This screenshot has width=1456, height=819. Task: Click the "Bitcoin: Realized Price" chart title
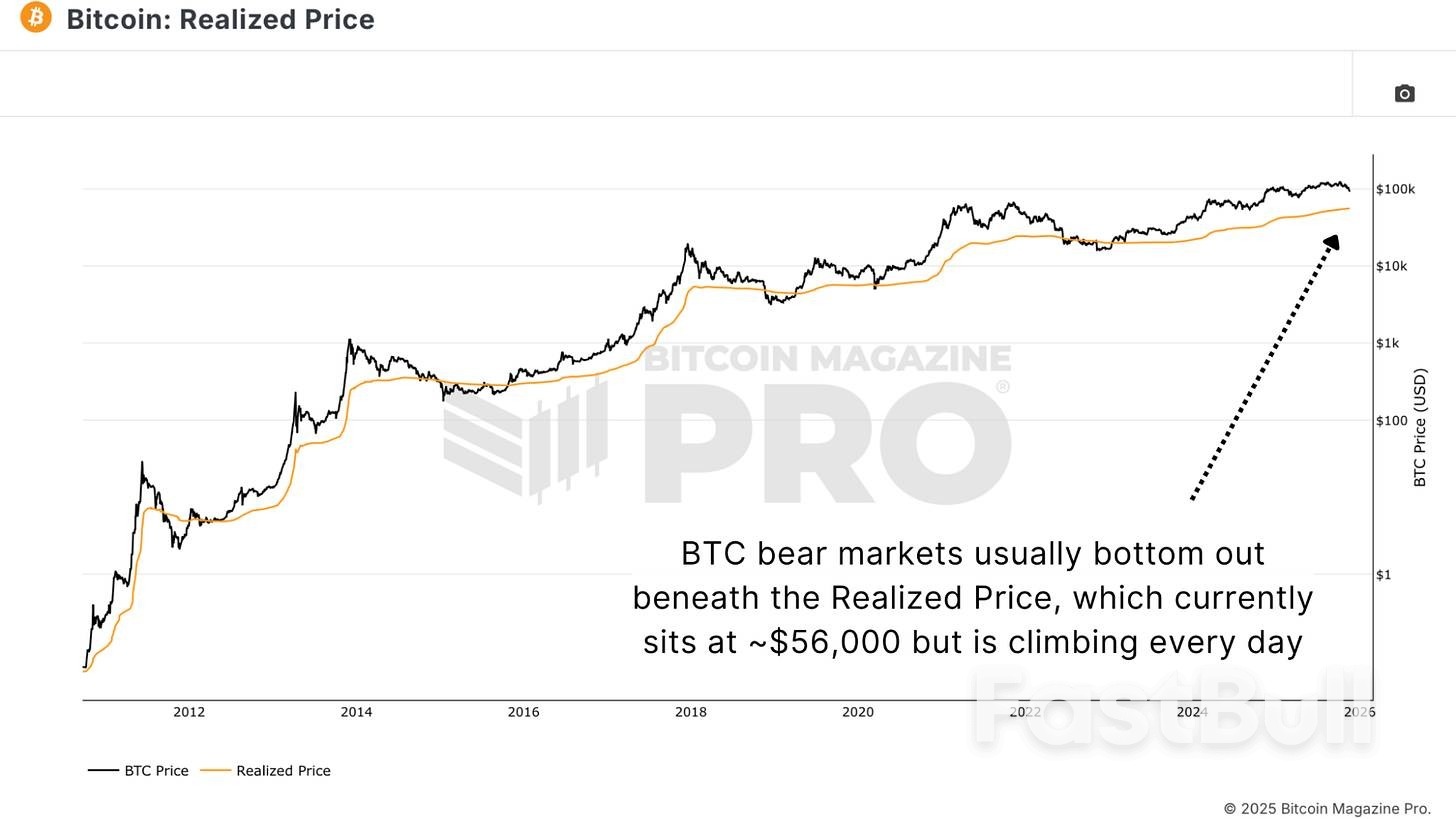coord(220,20)
